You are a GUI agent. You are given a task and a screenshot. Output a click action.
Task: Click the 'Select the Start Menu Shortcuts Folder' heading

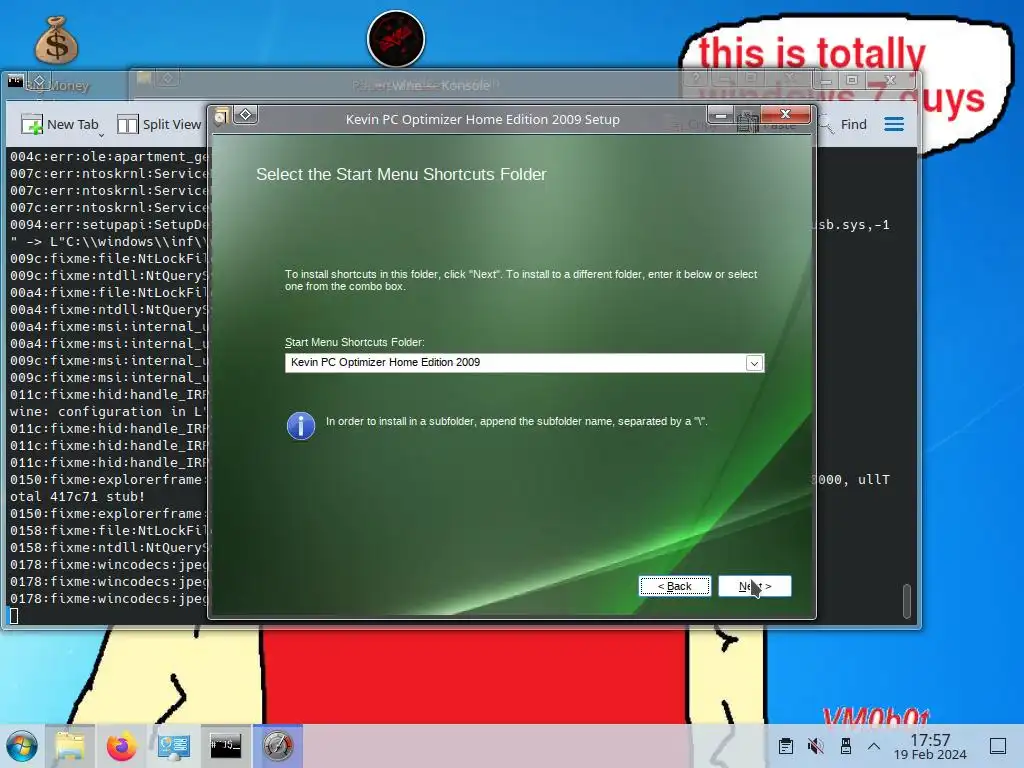coord(401,174)
